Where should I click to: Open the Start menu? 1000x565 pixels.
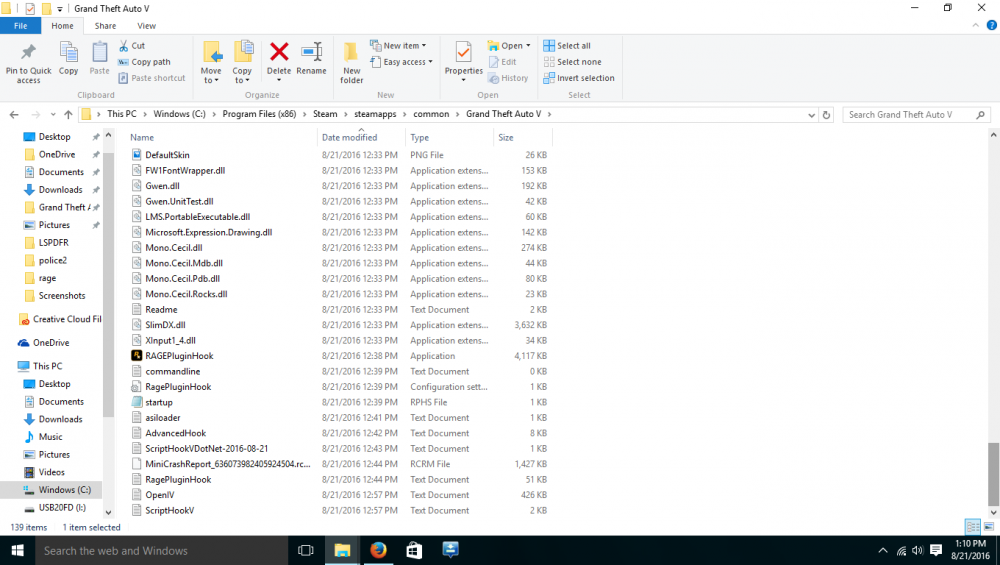17,550
